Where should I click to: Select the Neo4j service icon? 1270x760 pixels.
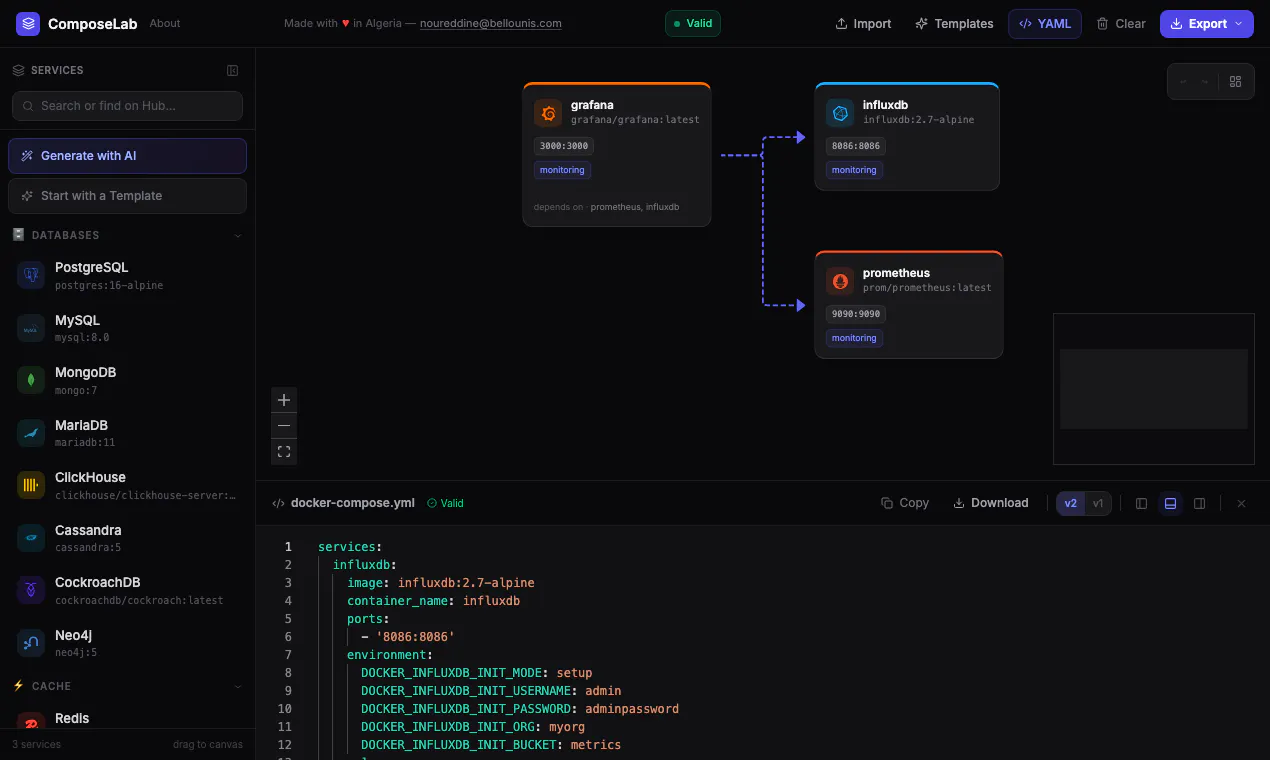tap(31, 643)
